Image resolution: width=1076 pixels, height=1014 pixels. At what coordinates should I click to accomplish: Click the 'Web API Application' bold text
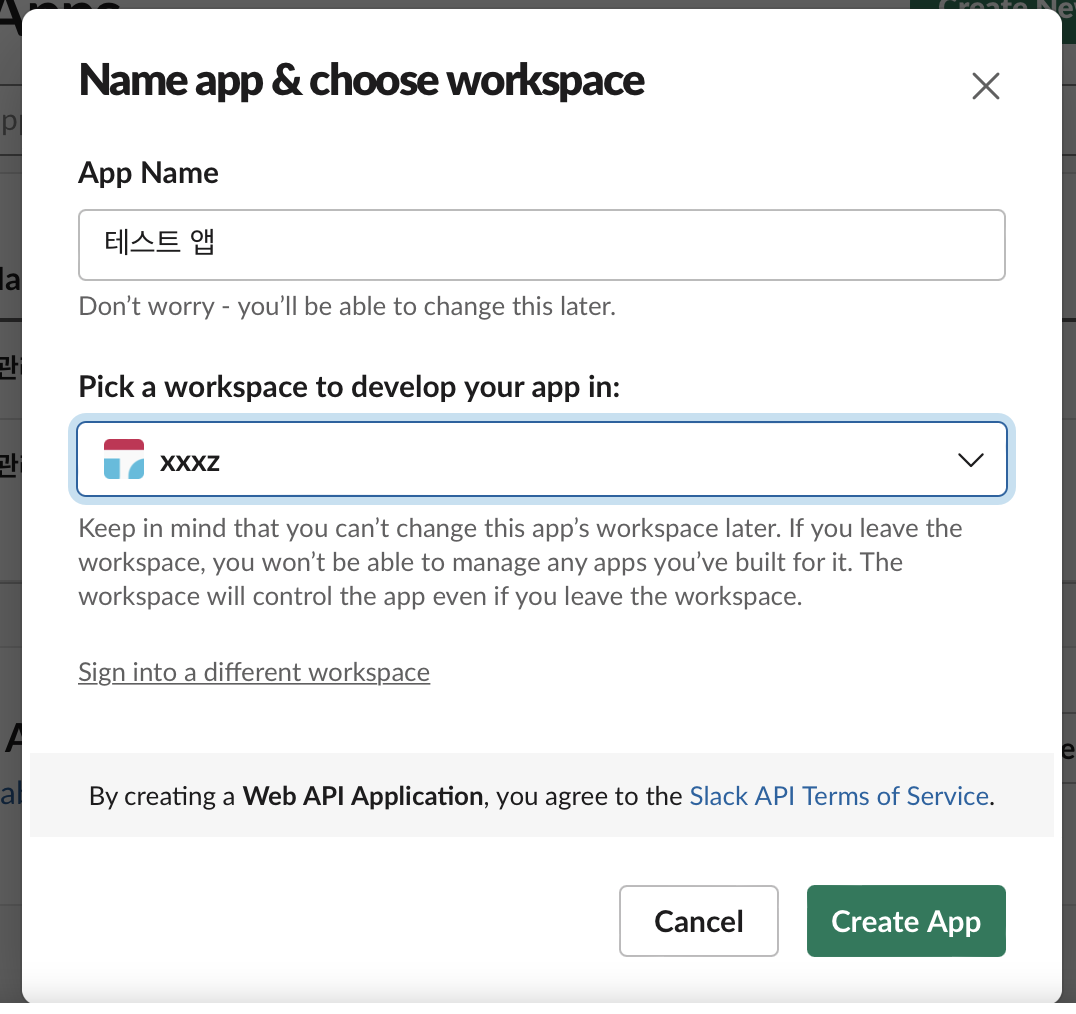pyautogui.click(x=363, y=796)
